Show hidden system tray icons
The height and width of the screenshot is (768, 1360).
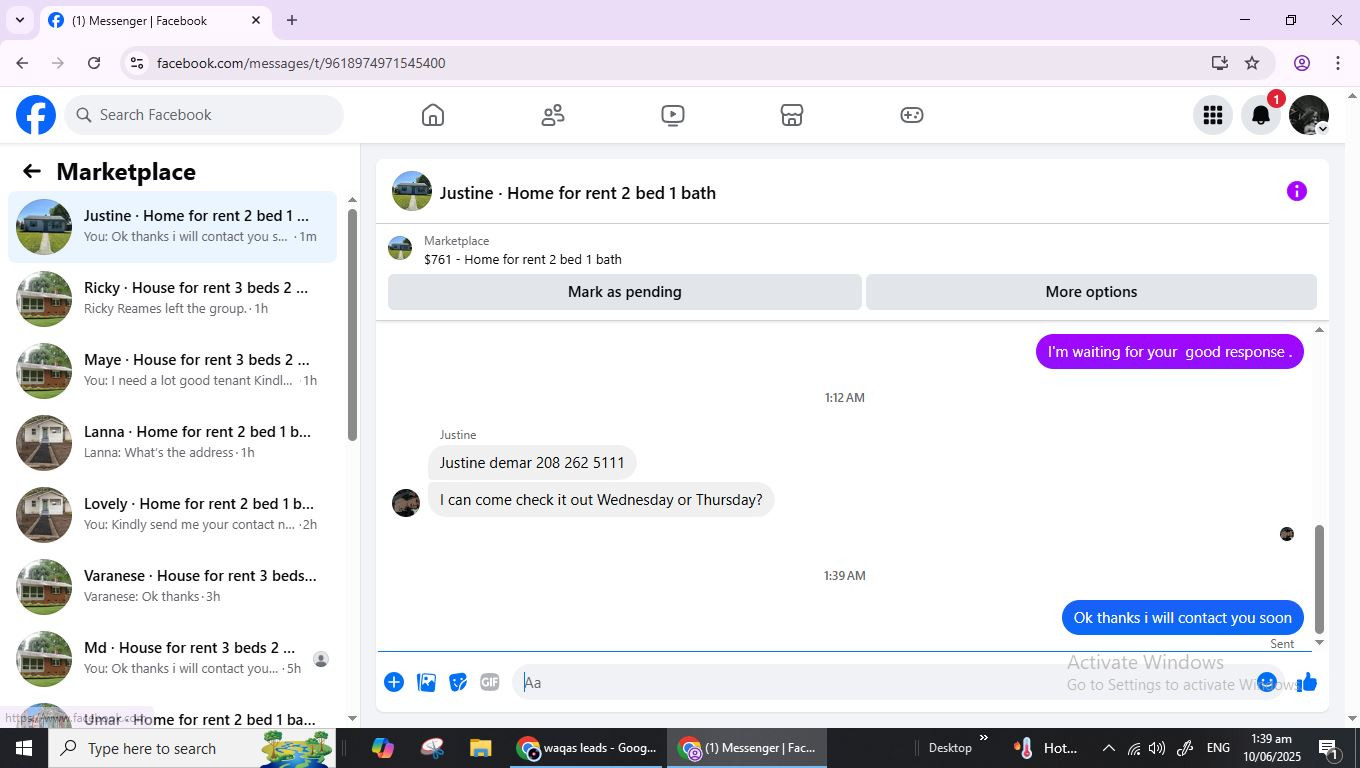coord(1108,748)
